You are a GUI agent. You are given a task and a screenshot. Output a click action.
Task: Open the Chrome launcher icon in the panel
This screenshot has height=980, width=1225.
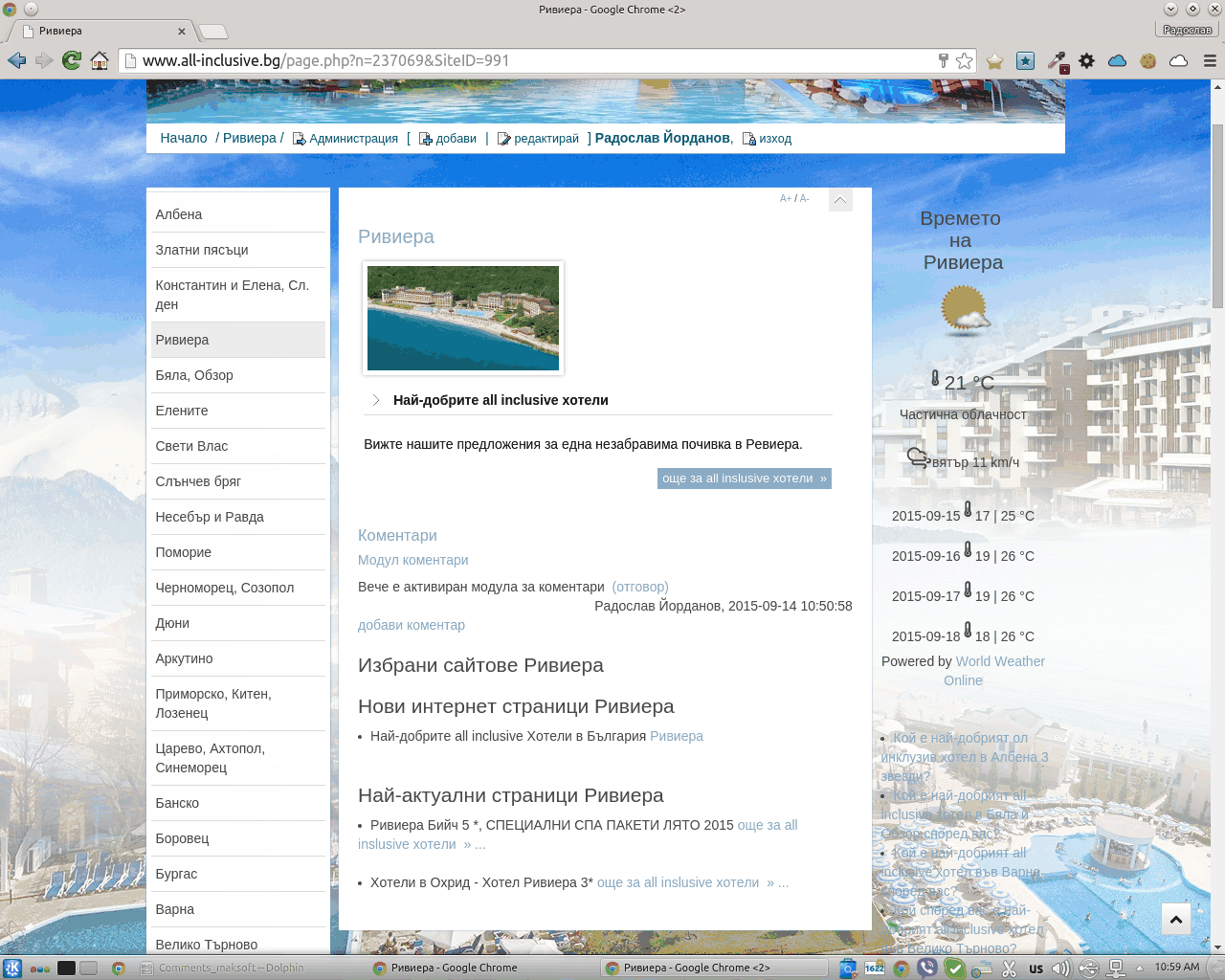point(118,969)
